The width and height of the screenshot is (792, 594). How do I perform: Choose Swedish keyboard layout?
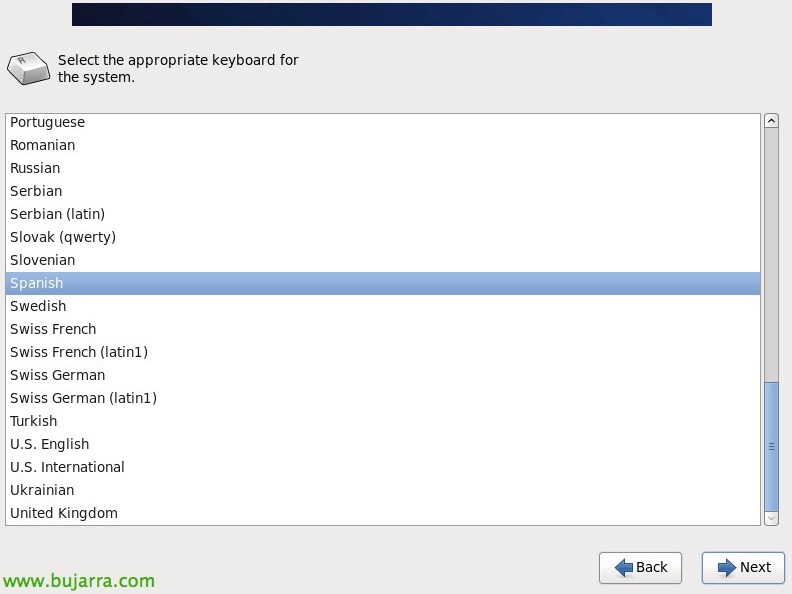[x=383, y=306]
